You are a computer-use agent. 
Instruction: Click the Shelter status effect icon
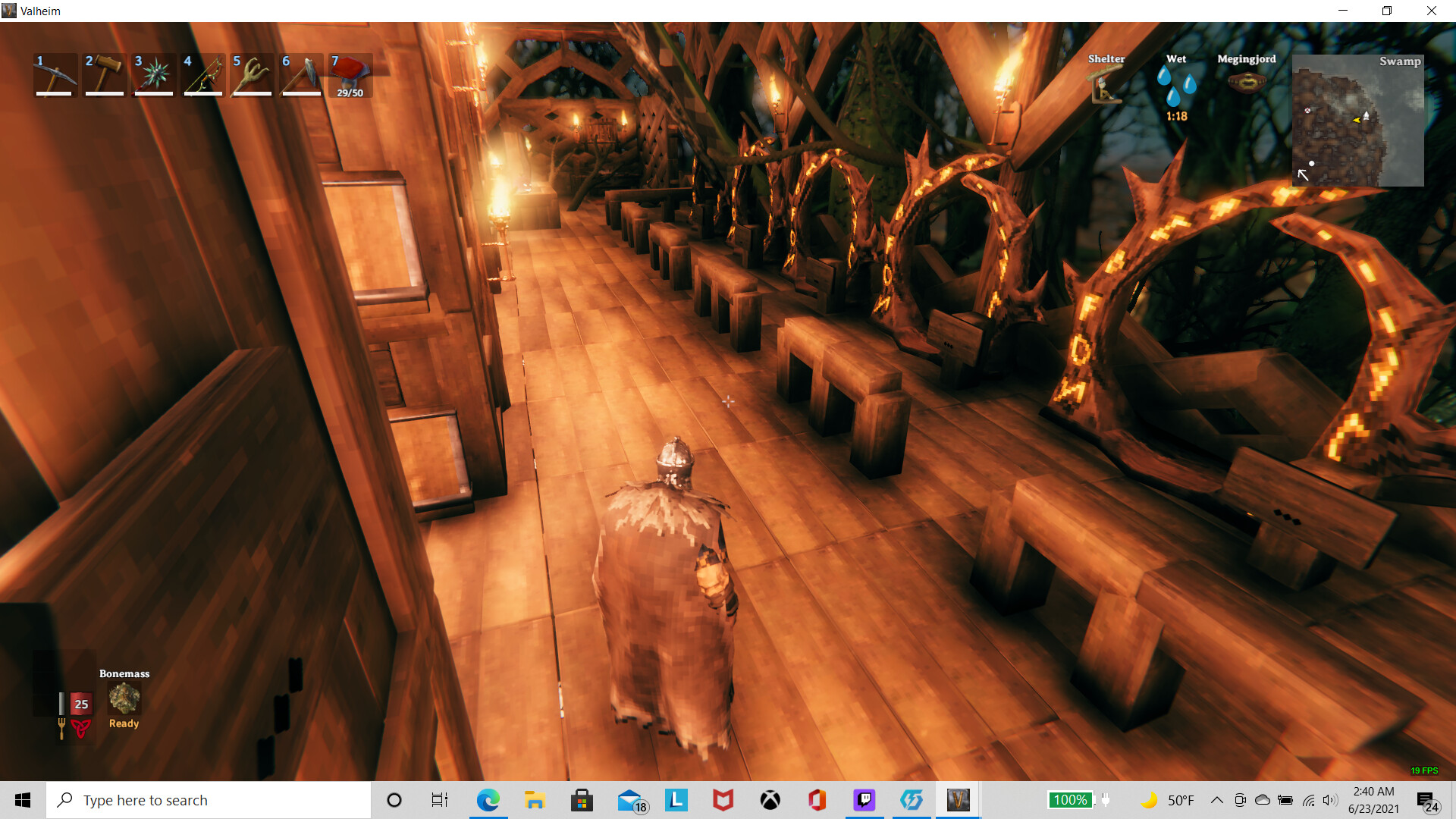[x=1106, y=83]
